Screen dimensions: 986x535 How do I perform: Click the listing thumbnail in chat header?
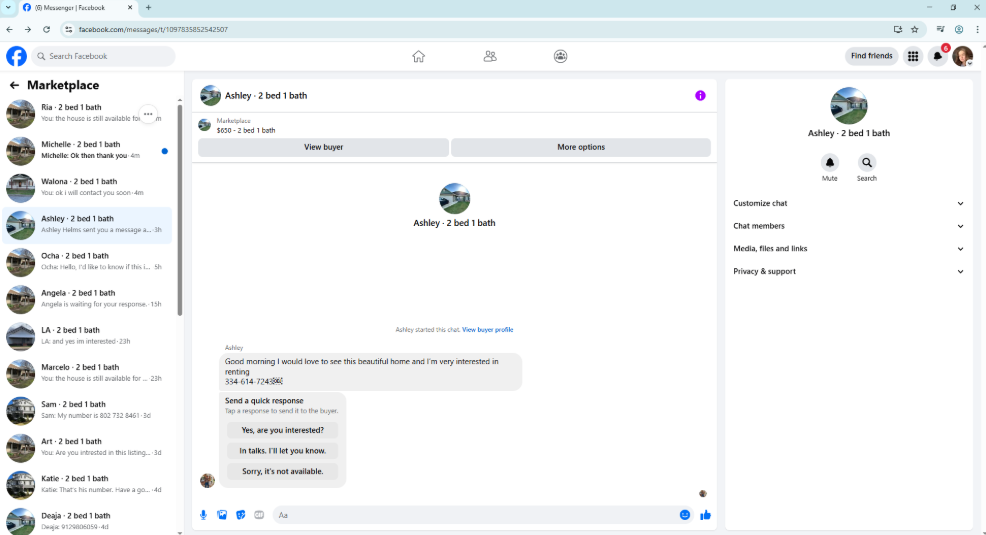click(210, 96)
